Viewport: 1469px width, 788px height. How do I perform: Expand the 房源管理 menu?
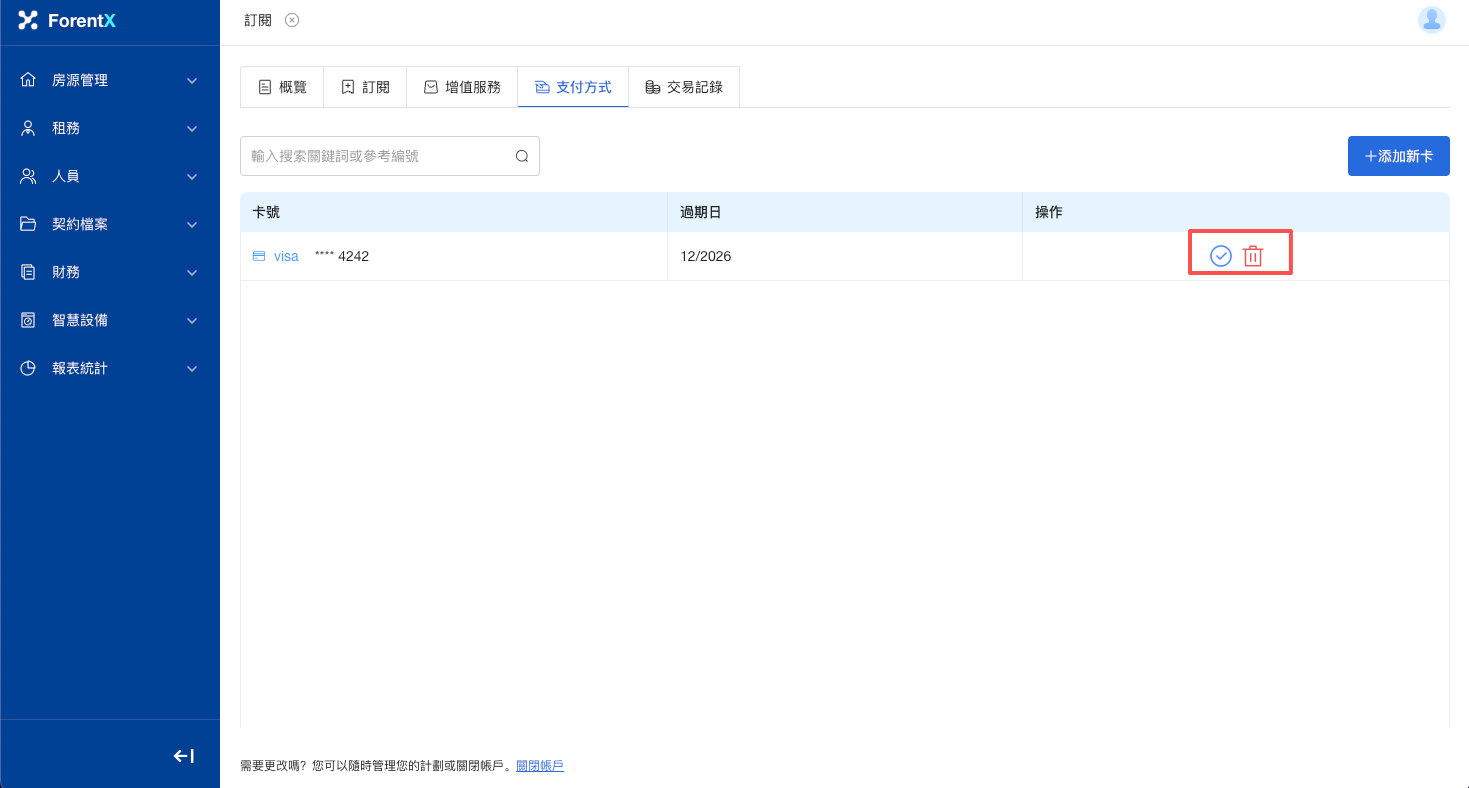110,80
